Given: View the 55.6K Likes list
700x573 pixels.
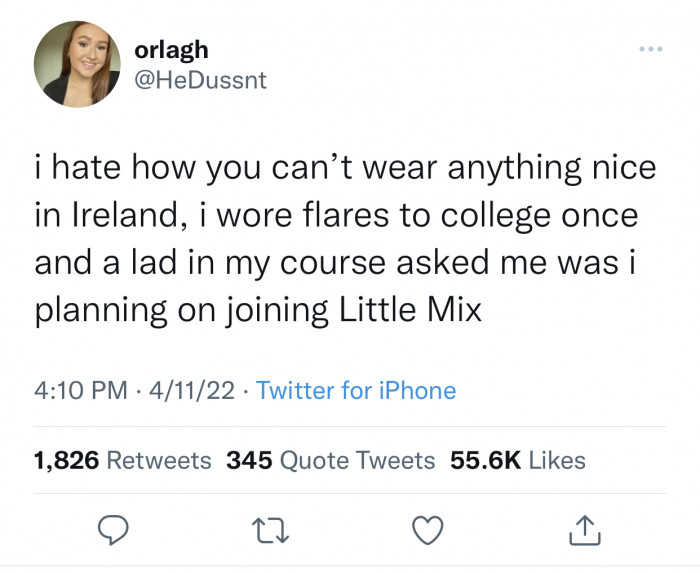Looking at the screenshot, I should pos(519,460).
